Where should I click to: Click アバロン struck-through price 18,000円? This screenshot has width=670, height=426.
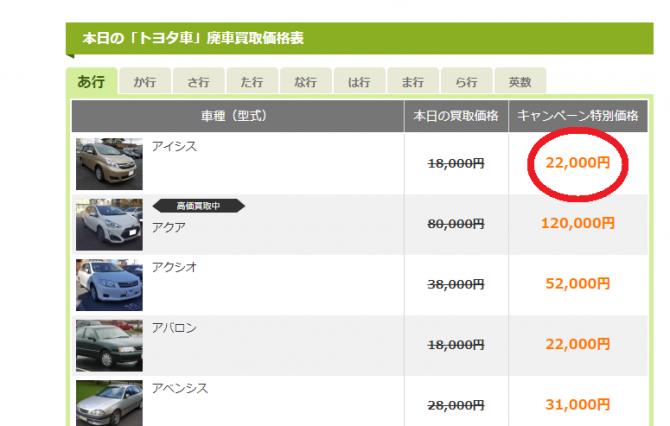[456, 345]
